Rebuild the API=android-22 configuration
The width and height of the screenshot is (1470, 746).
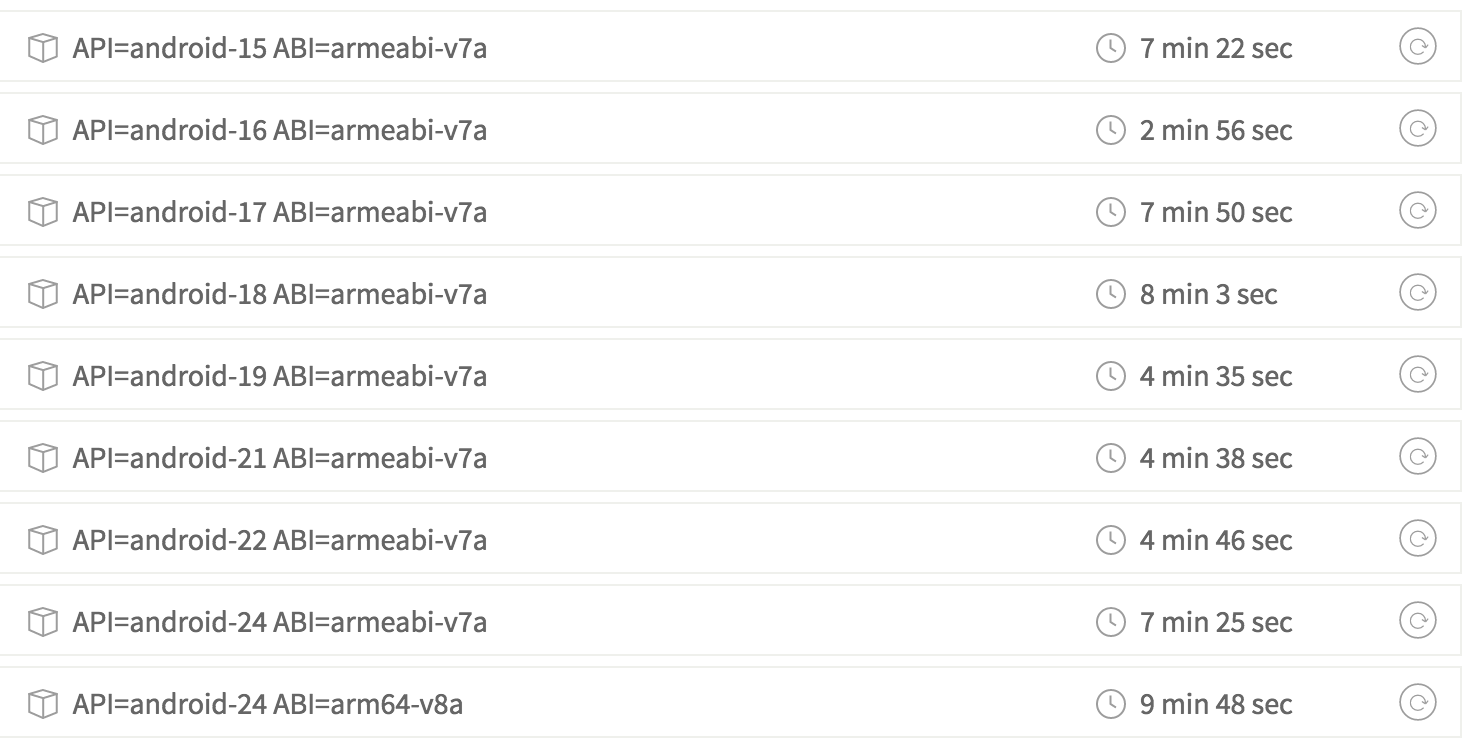[x=1419, y=539]
